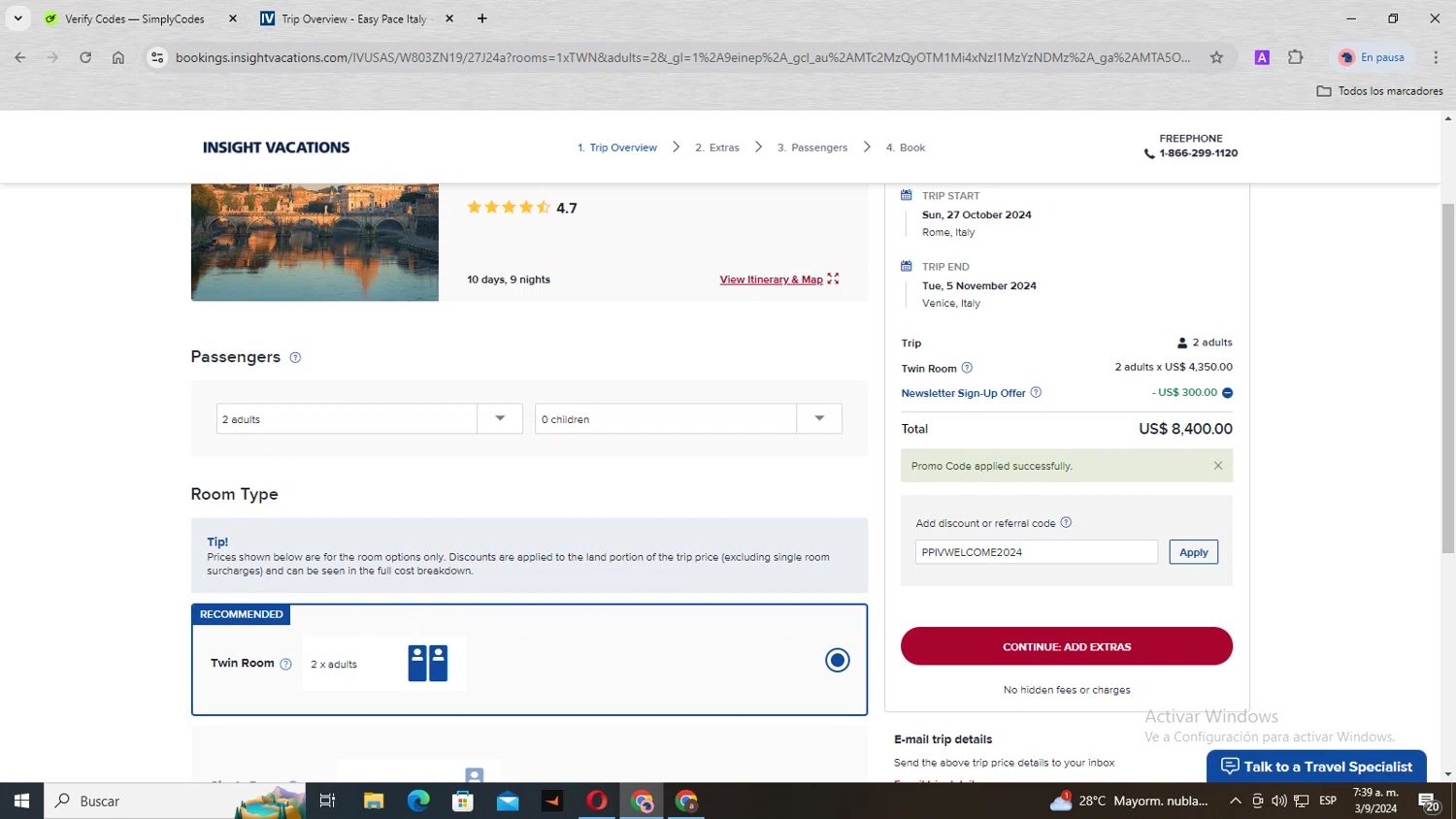This screenshot has height=819, width=1456.
Task: Call the 1-866-299-1120 freephone number
Action: (x=1198, y=153)
